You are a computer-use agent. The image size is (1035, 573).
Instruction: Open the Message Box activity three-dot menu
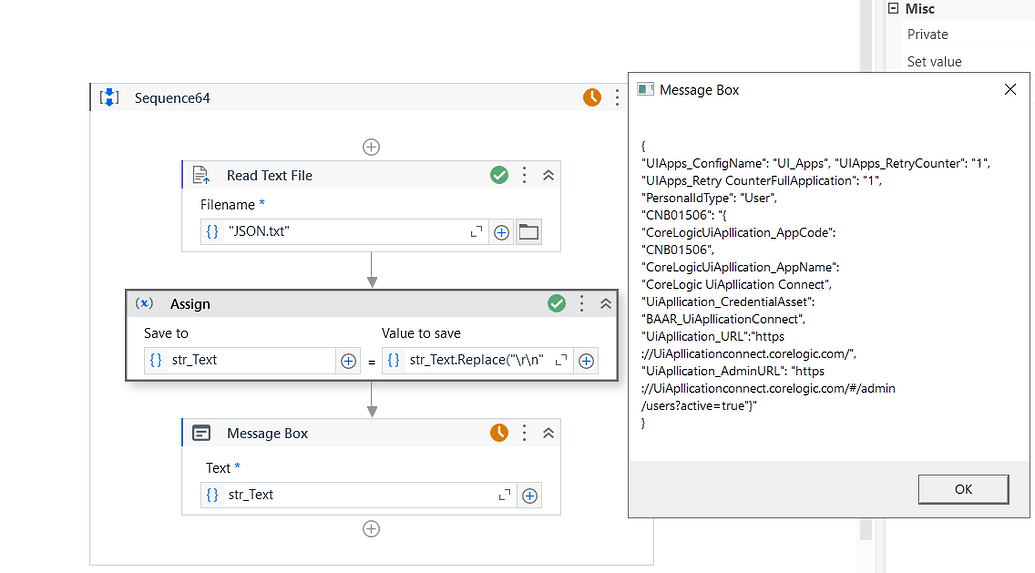point(524,433)
